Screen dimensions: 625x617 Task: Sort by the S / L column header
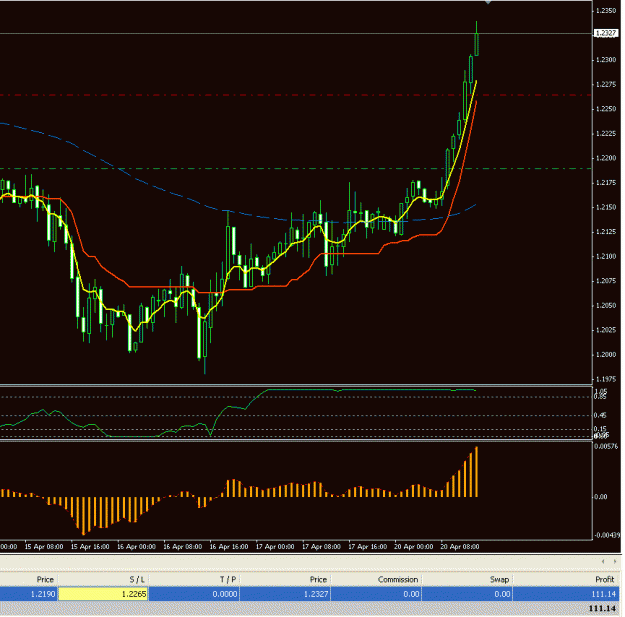(138, 580)
